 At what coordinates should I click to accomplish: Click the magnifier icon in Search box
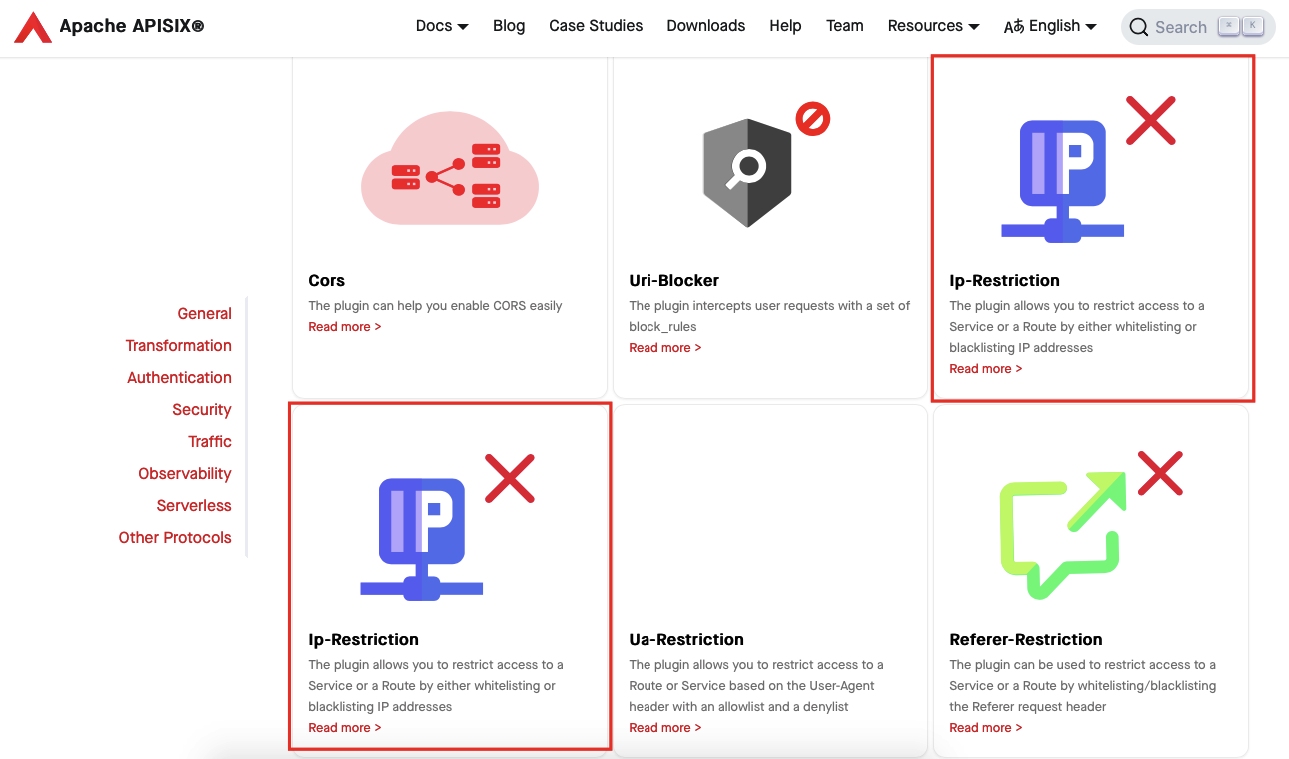point(1139,27)
